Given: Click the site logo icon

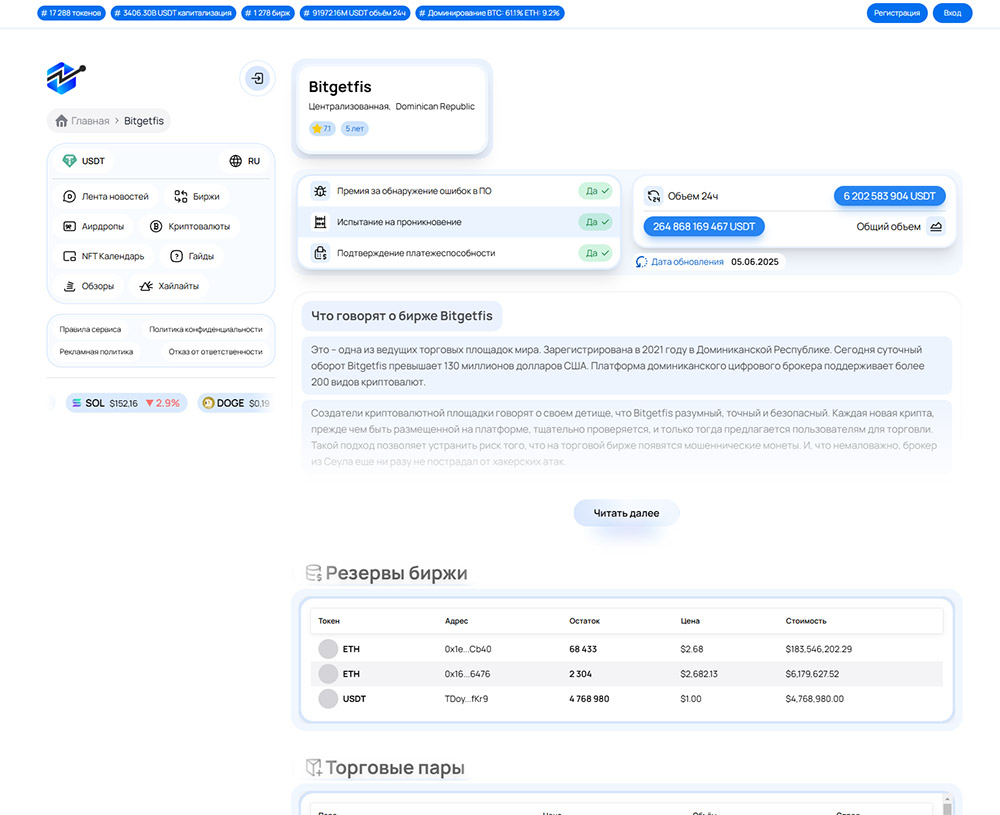Looking at the screenshot, I should click(66, 77).
